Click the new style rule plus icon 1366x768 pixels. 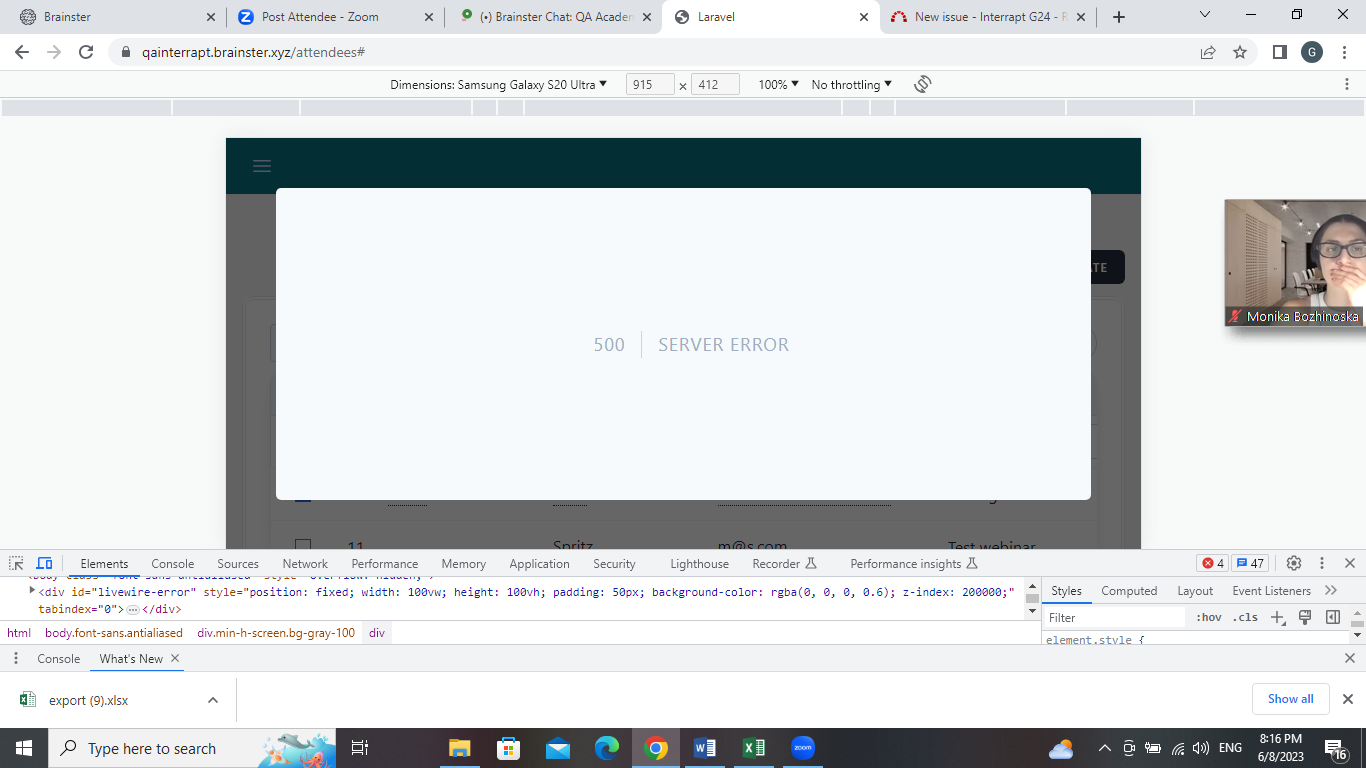1277,618
